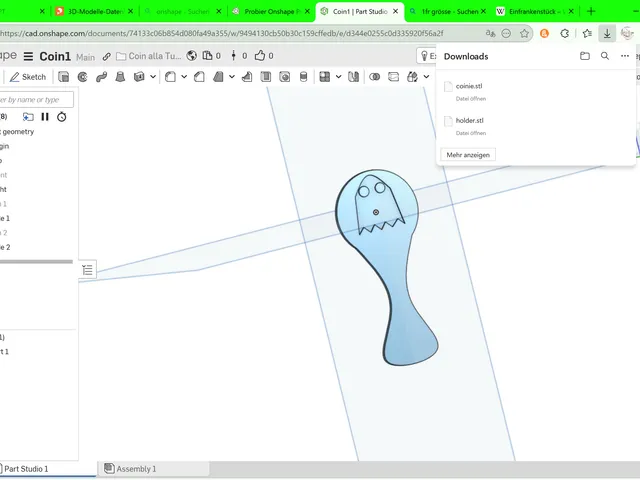640x480 pixels.
Task: Select the Hole tool
Action: (x=284, y=77)
